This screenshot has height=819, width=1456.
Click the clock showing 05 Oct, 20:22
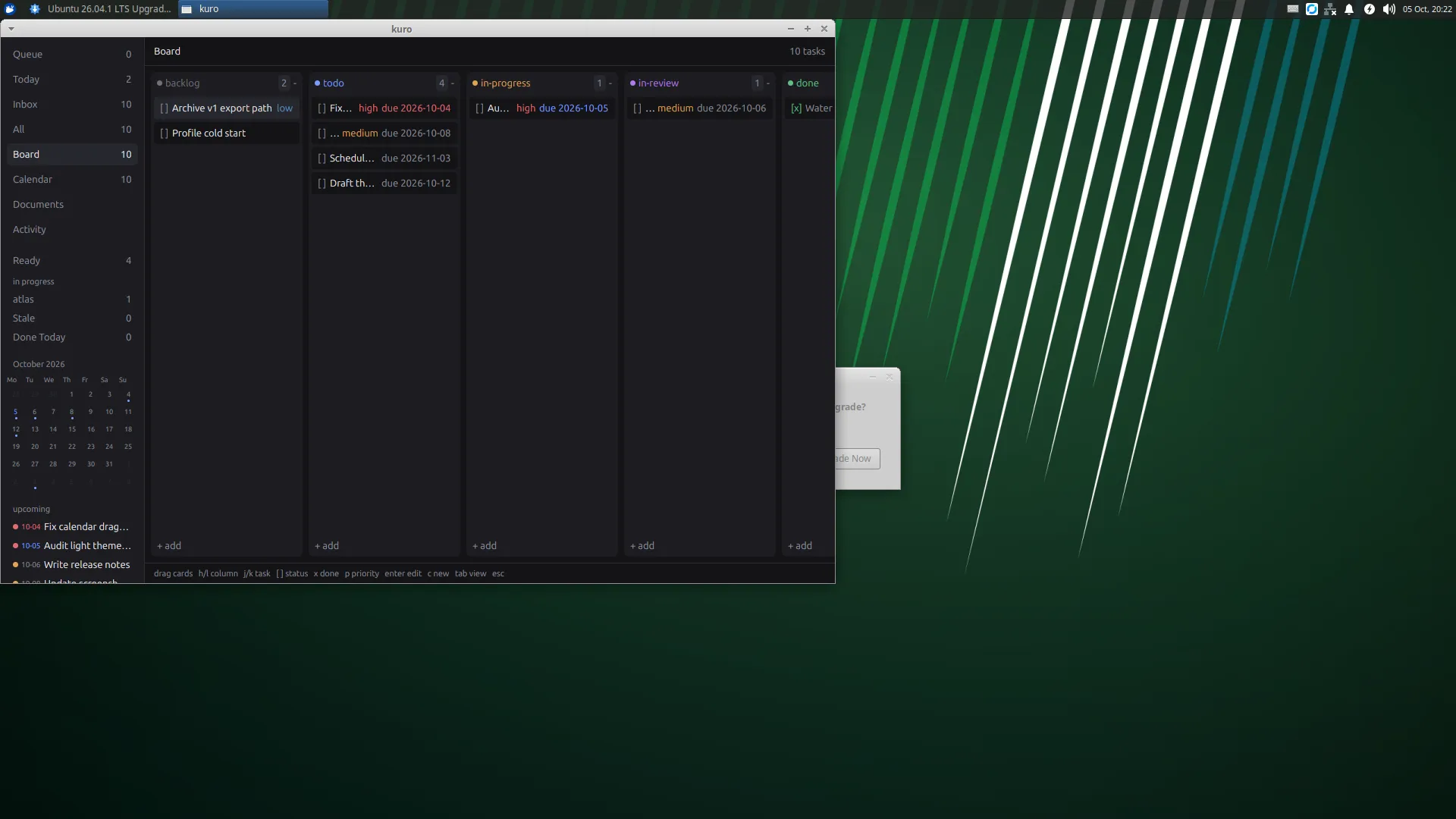point(1427,9)
